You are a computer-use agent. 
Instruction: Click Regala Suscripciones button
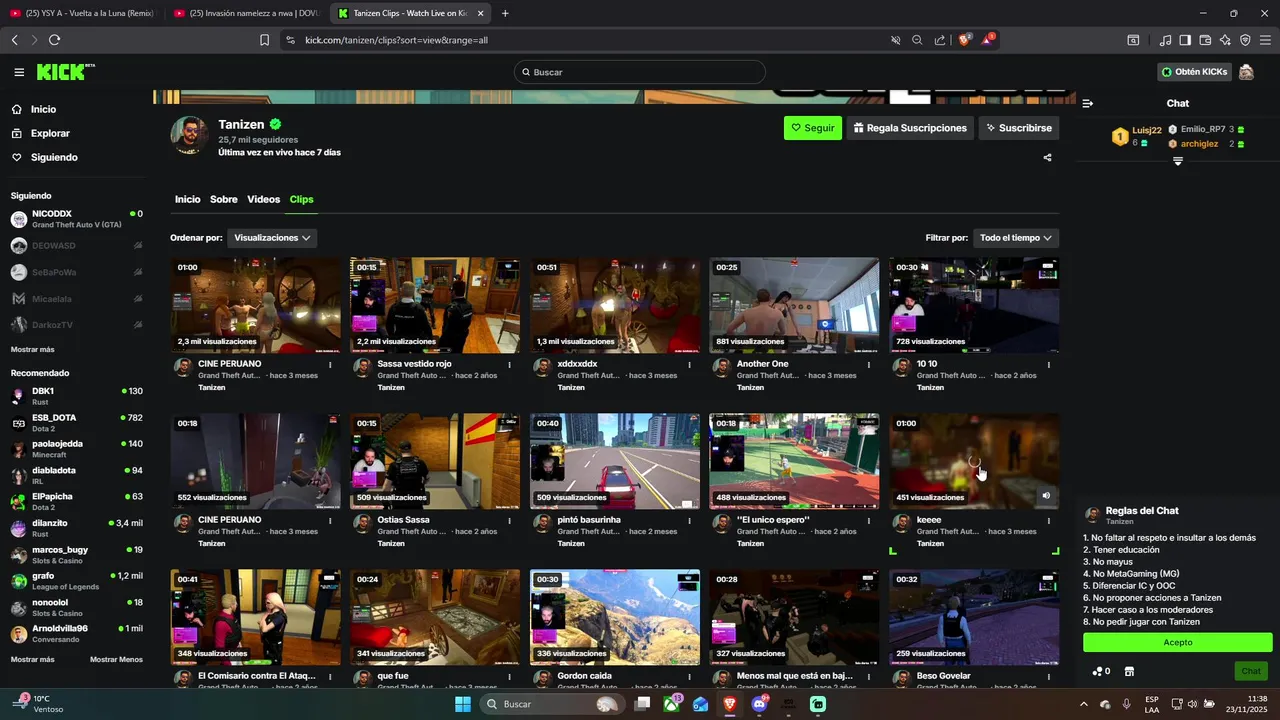click(910, 128)
